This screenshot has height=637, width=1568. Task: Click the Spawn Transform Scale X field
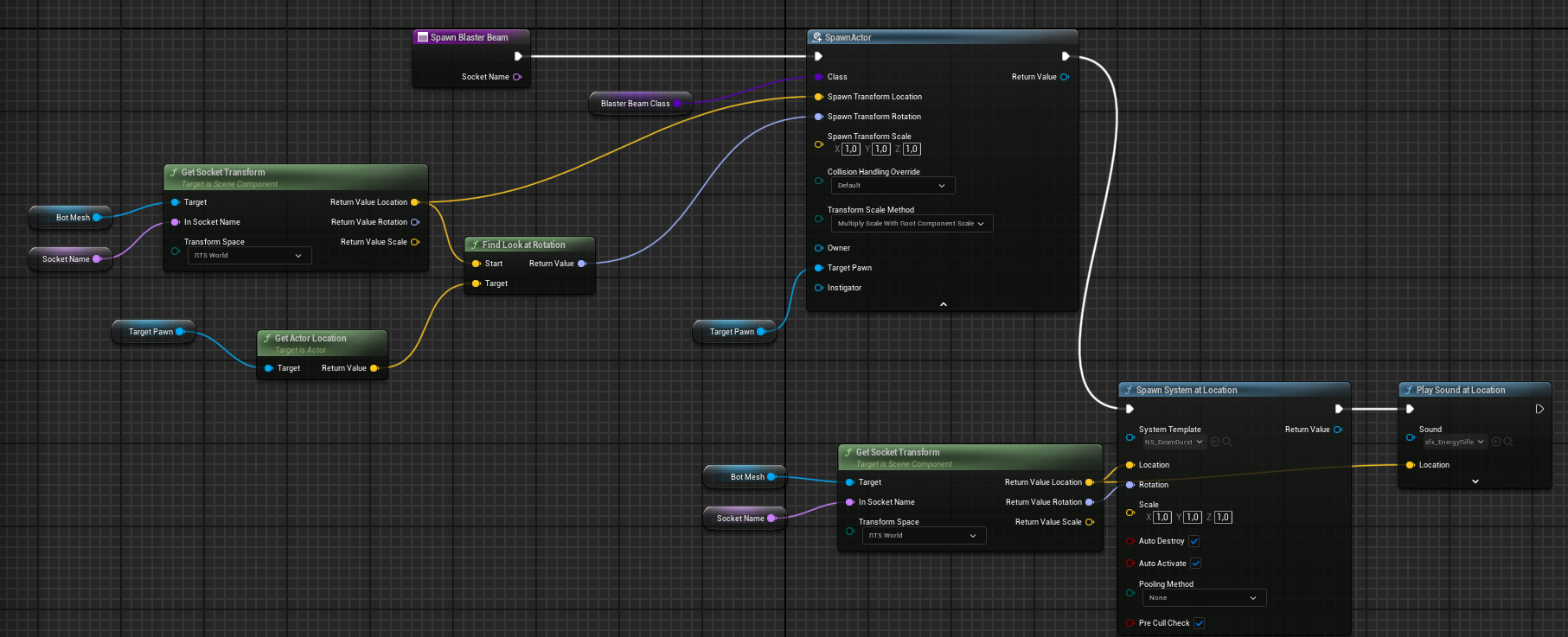[x=851, y=149]
